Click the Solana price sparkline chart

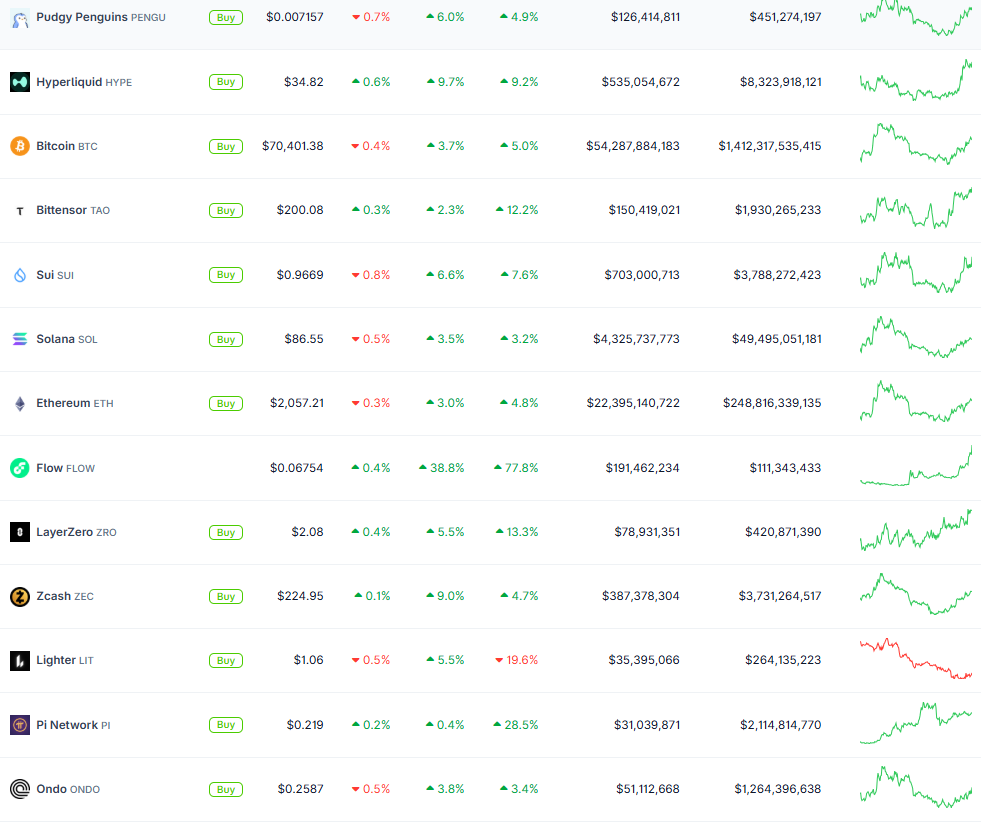coord(915,339)
